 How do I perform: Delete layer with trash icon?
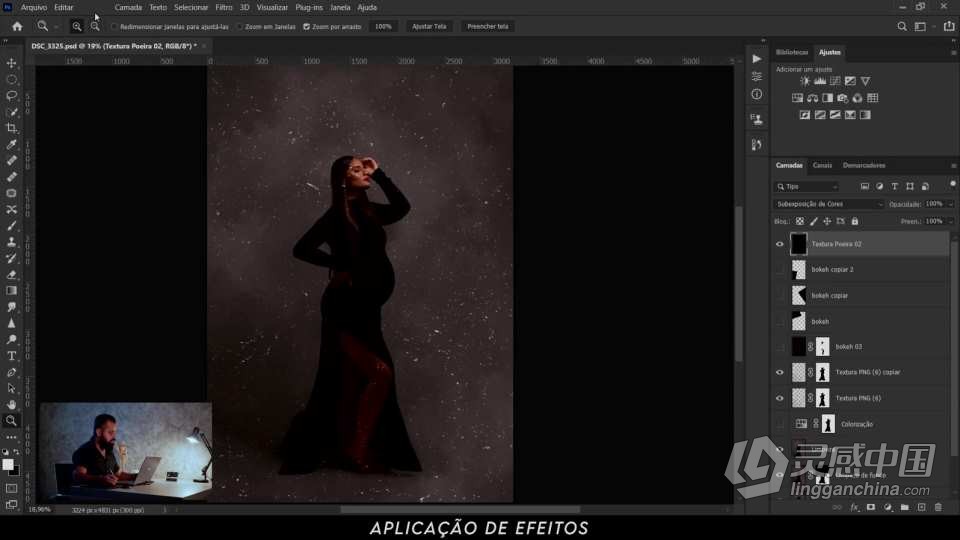coord(938,507)
